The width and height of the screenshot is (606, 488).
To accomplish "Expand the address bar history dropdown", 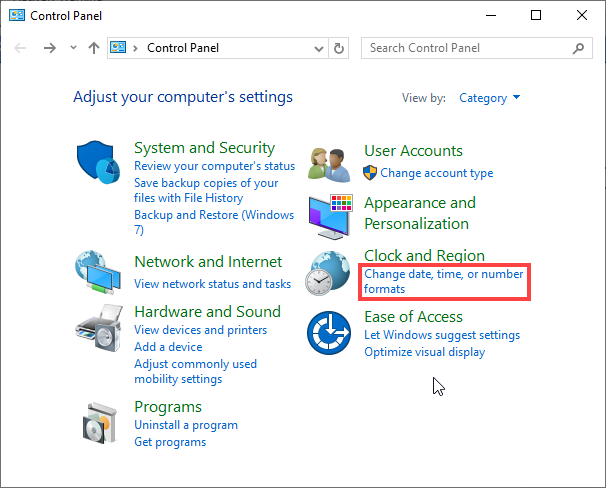I will pos(320,48).
